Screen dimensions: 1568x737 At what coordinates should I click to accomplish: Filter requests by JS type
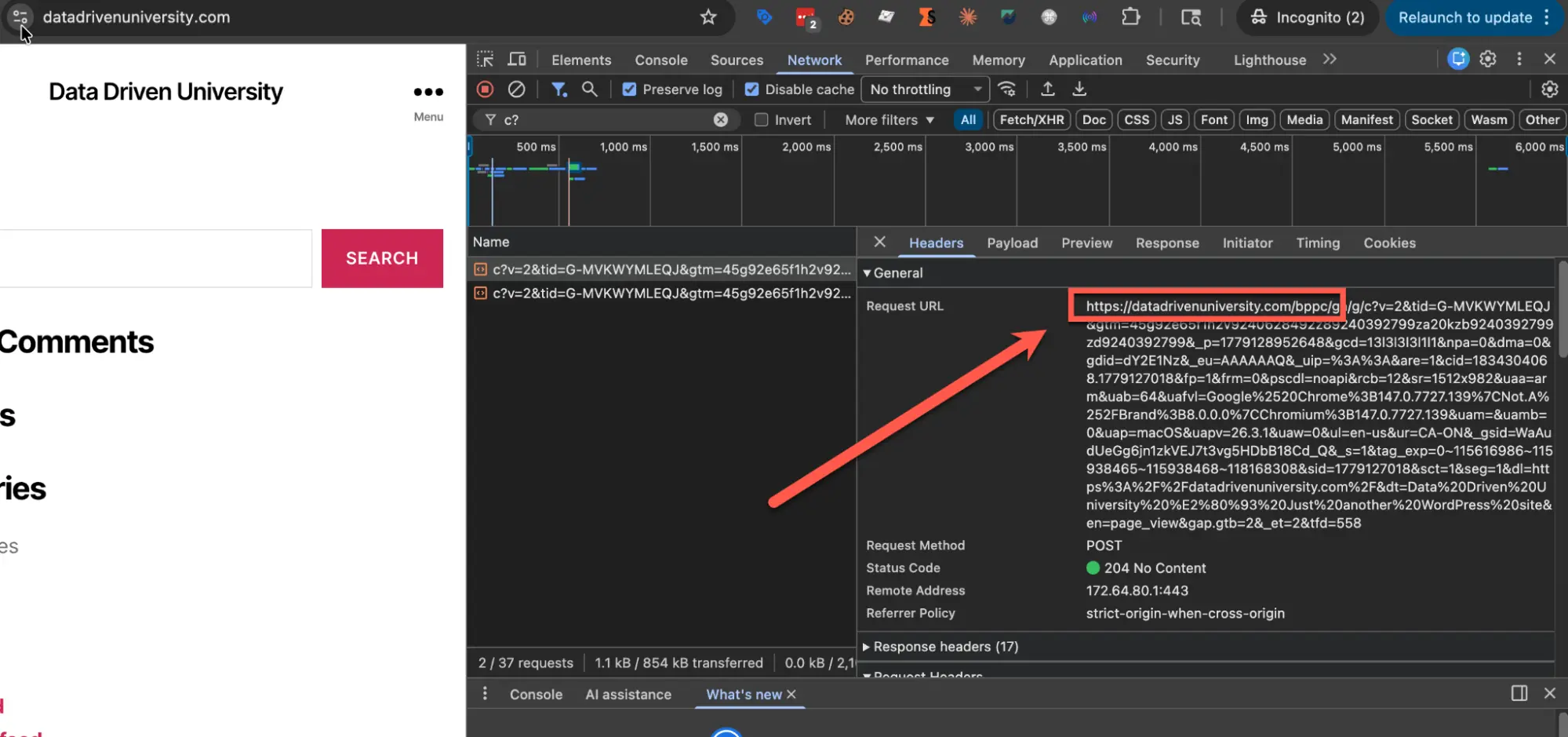tap(1174, 119)
